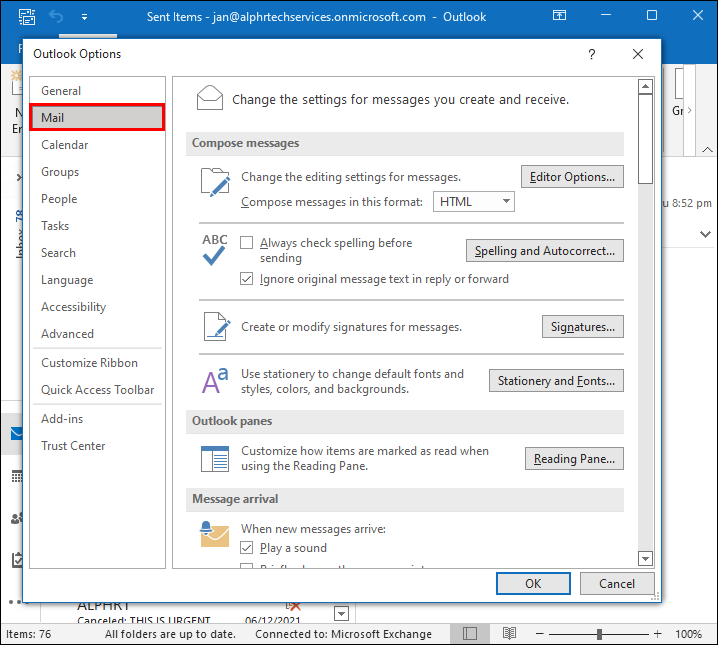This screenshot has height=645, width=718.
Task: Click the Tasks icon in the navigation bar
Action: tap(17, 559)
